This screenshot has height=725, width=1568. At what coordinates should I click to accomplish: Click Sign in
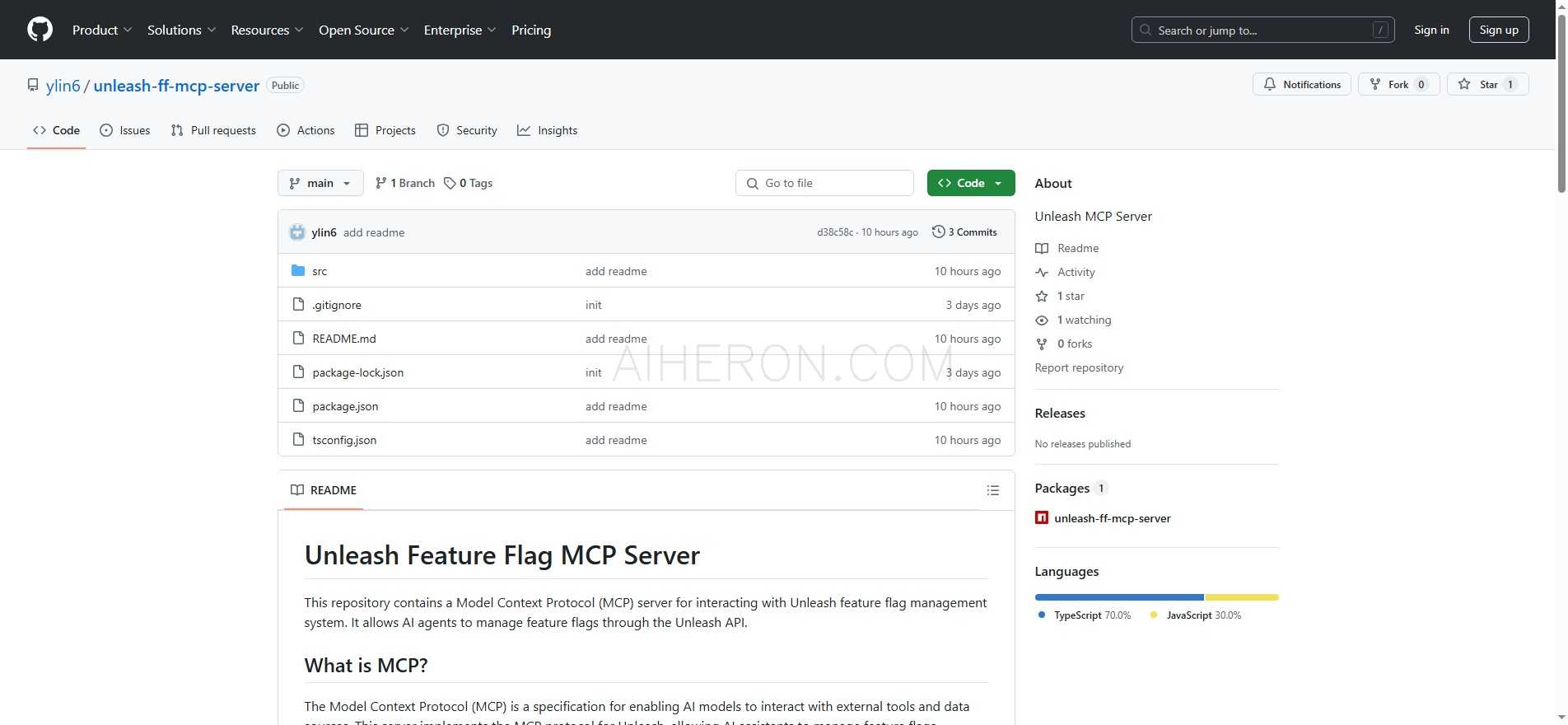1431,30
